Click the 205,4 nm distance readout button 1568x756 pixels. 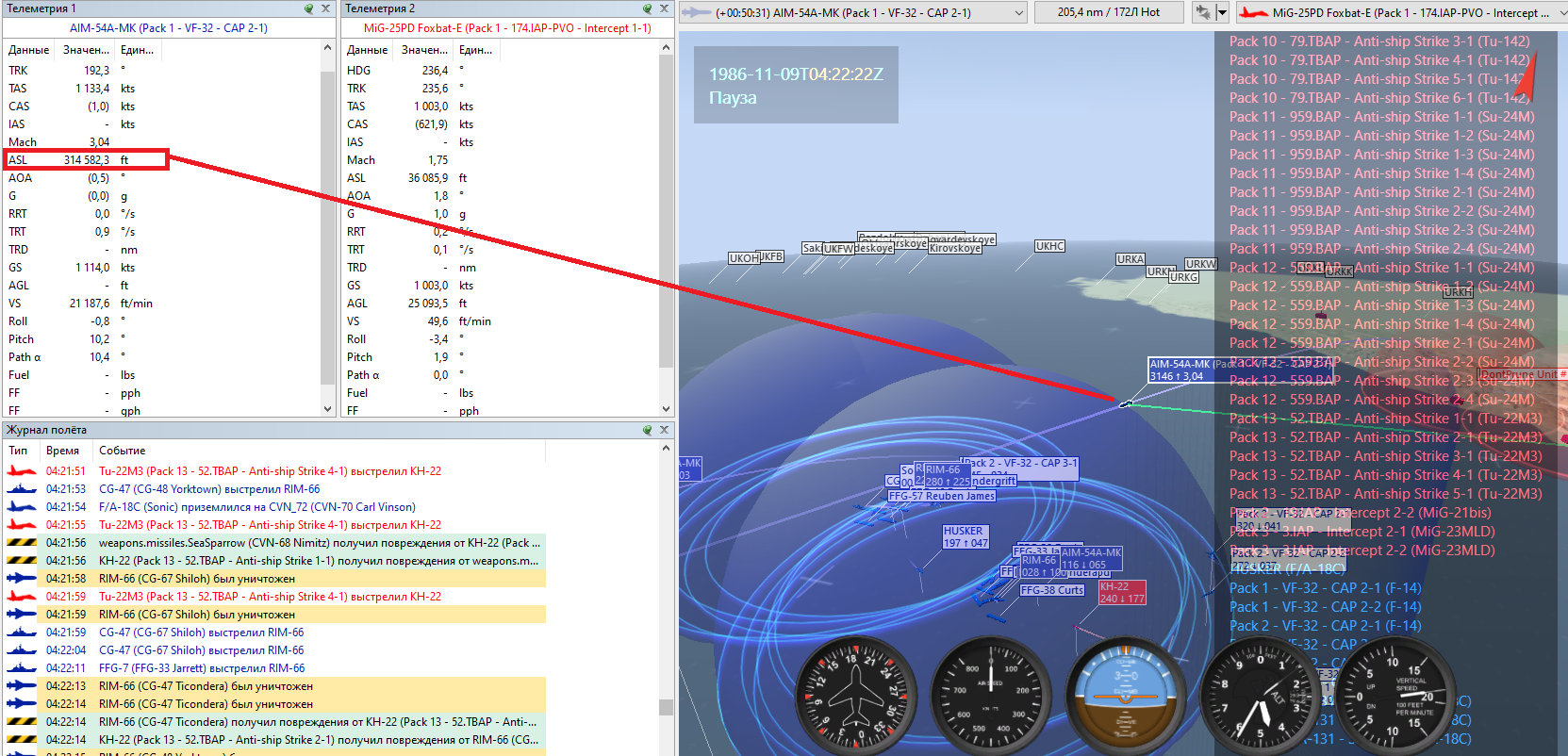pyautogui.click(x=1109, y=12)
